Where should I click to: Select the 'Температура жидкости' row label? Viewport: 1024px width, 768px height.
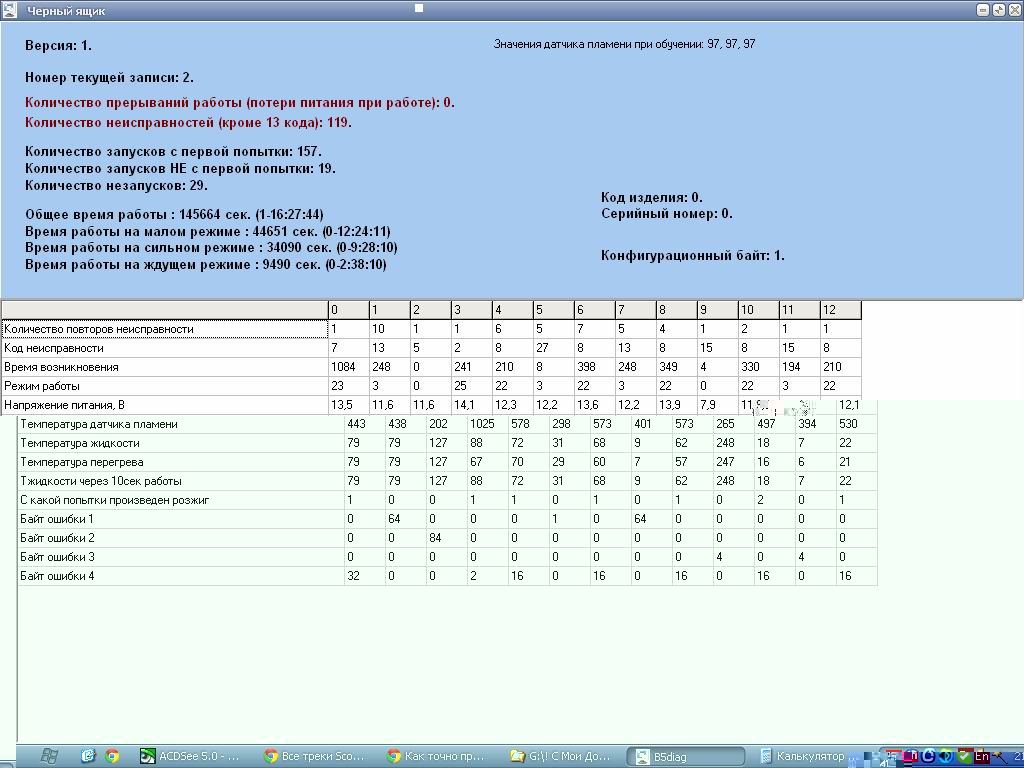coord(181,443)
